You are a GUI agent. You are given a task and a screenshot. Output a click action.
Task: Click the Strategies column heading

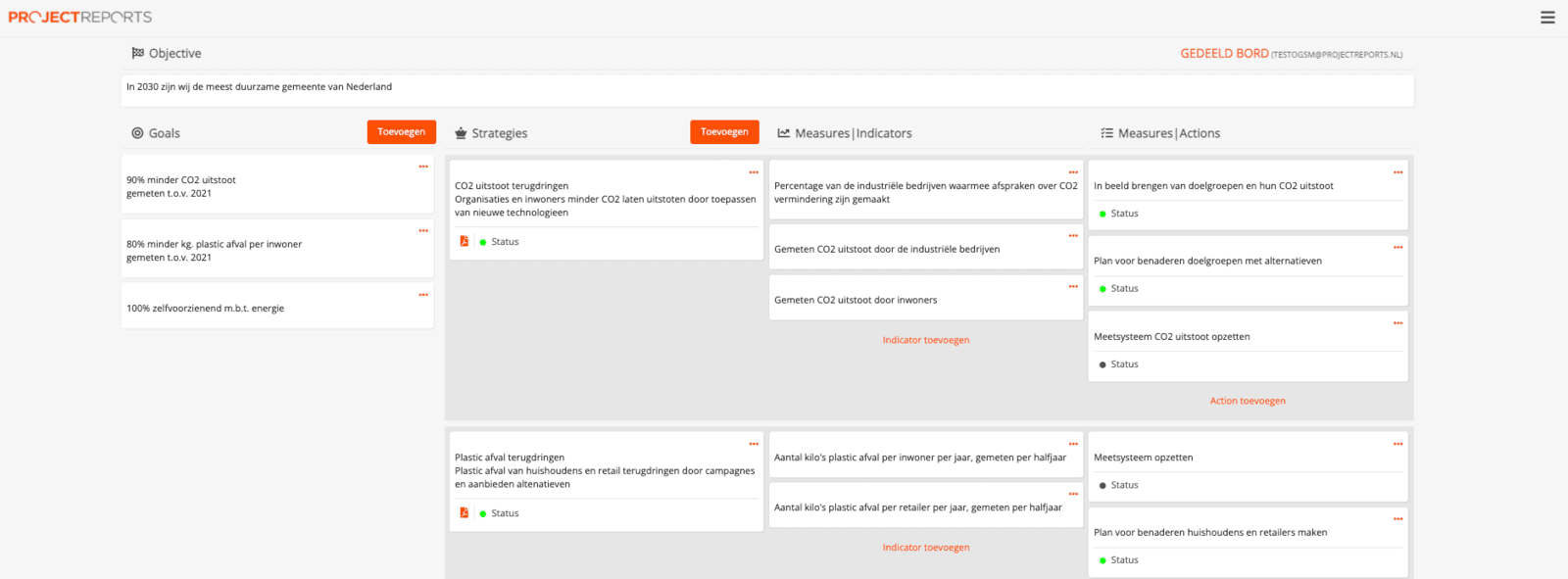(500, 133)
